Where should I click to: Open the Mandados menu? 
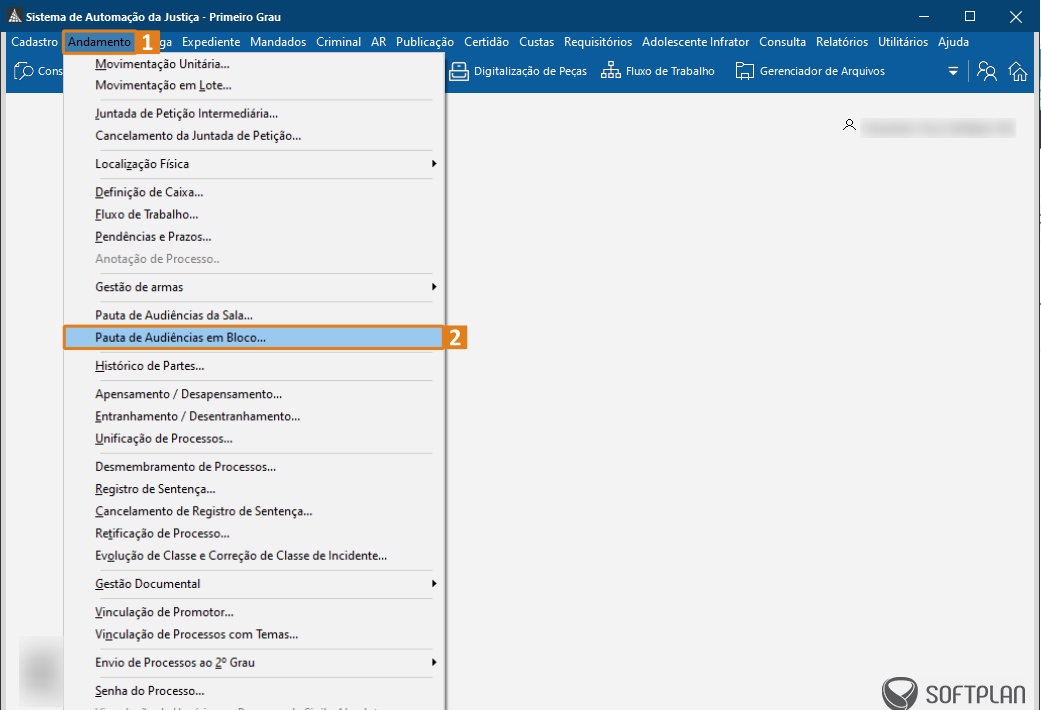point(278,42)
